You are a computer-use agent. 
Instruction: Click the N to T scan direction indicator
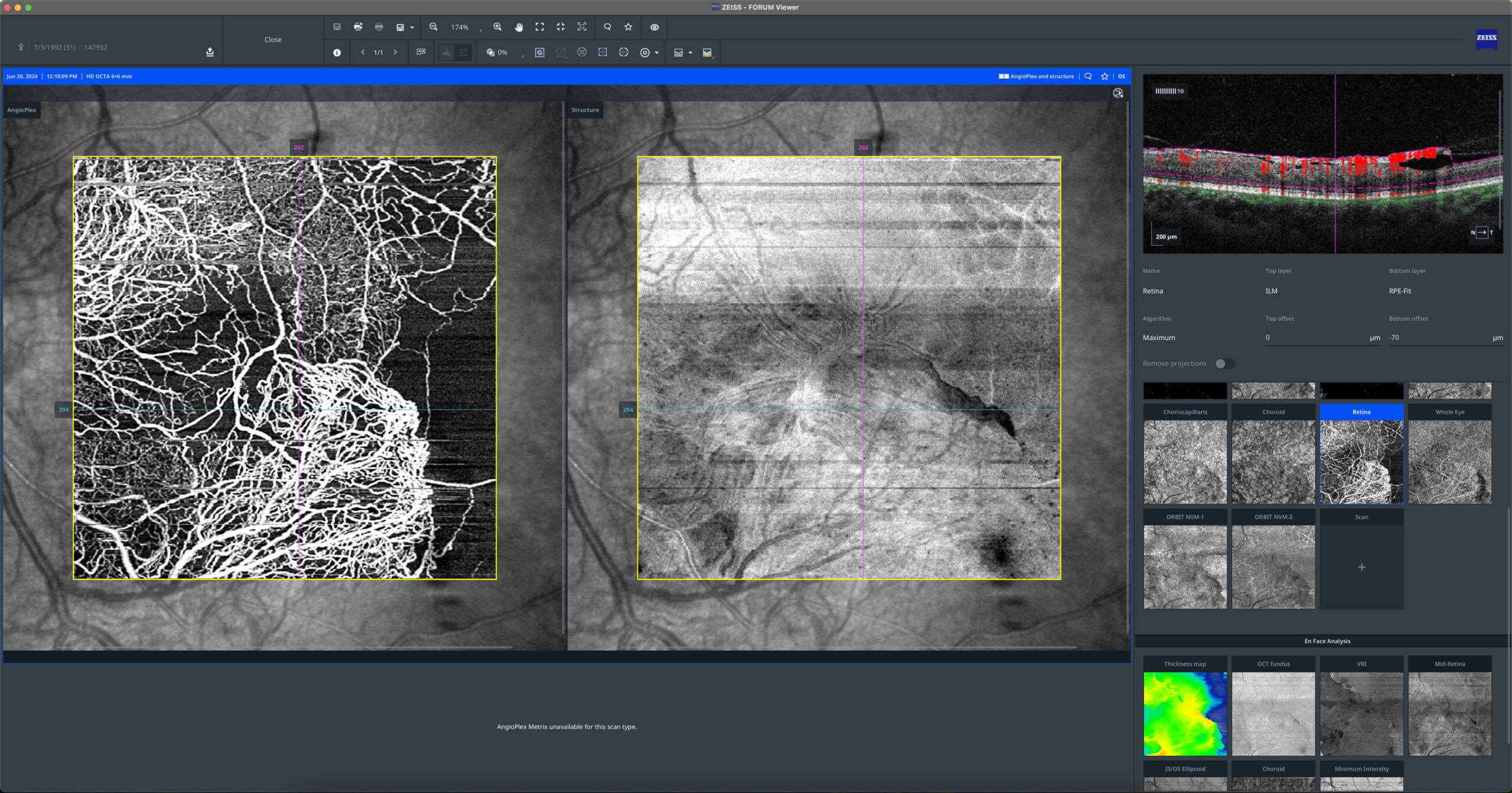tap(1481, 232)
